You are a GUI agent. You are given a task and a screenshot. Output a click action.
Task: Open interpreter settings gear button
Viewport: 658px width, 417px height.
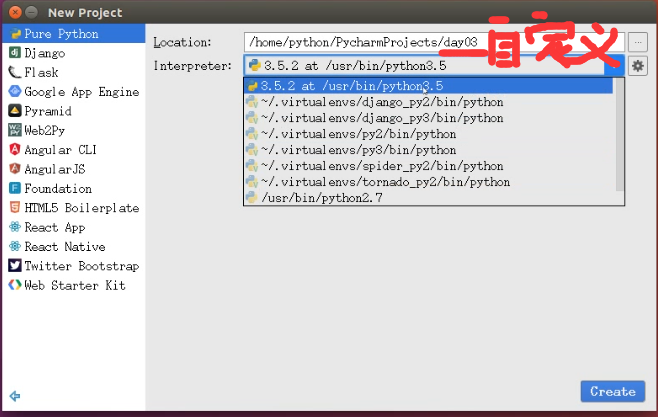click(x=638, y=66)
